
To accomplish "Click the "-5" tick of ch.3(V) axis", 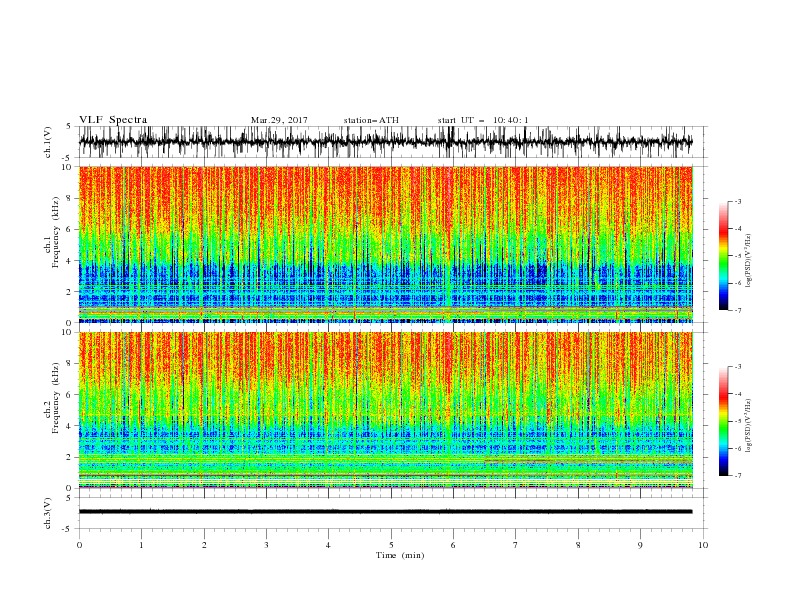I will pos(68,529).
